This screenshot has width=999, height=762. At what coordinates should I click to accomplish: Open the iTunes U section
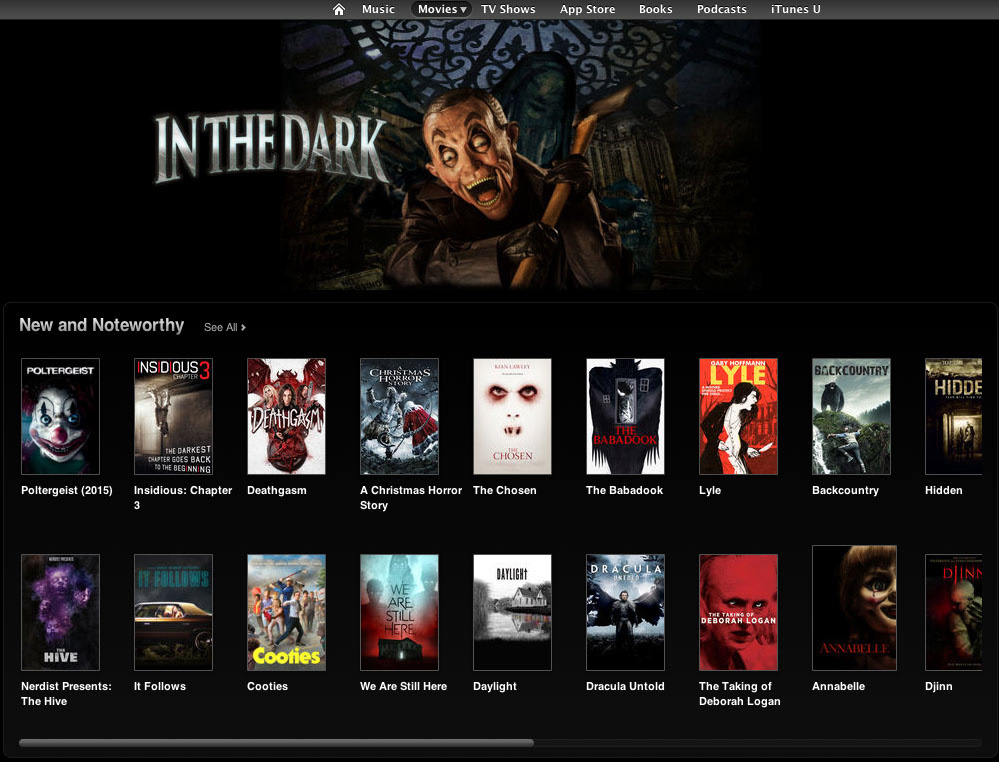796,10
